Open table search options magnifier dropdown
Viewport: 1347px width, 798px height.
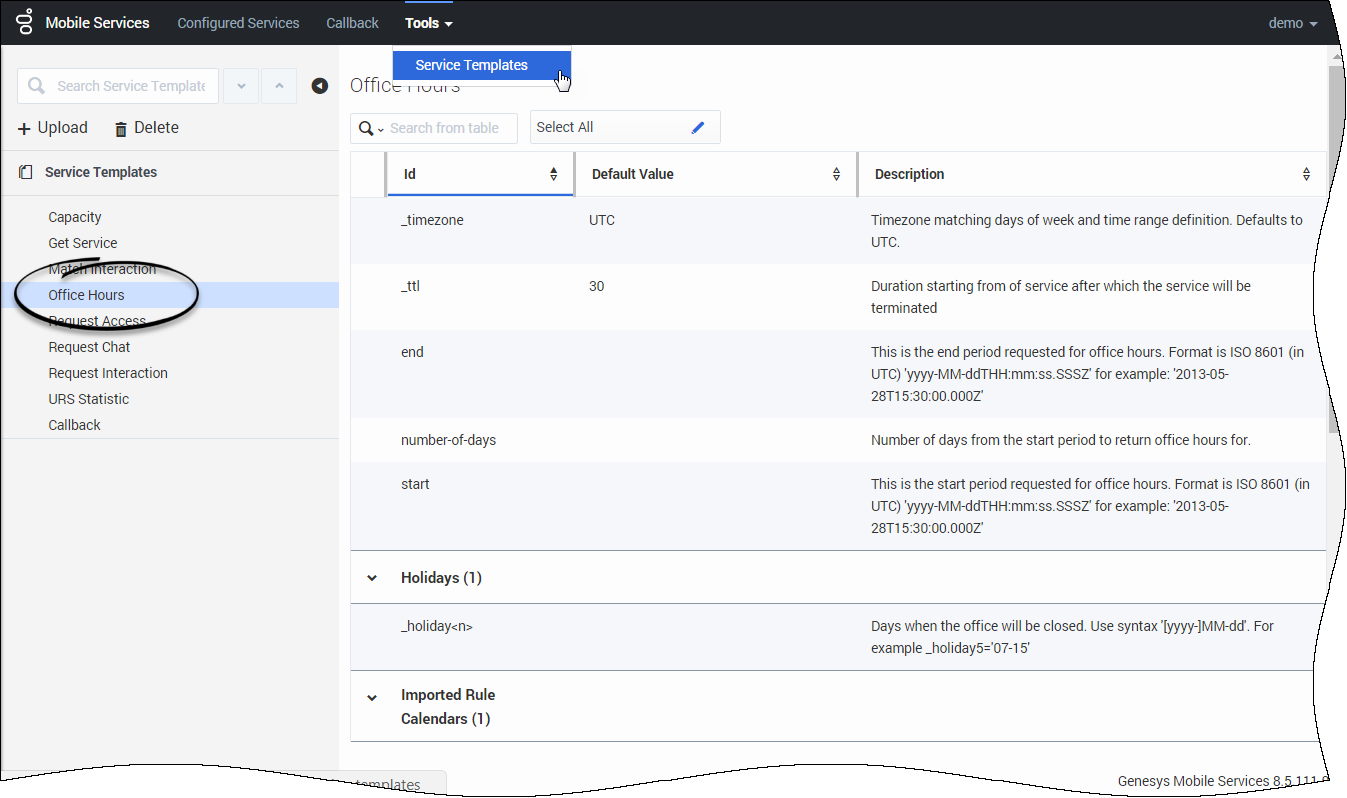pyautogui.click(x=370, y=128)
